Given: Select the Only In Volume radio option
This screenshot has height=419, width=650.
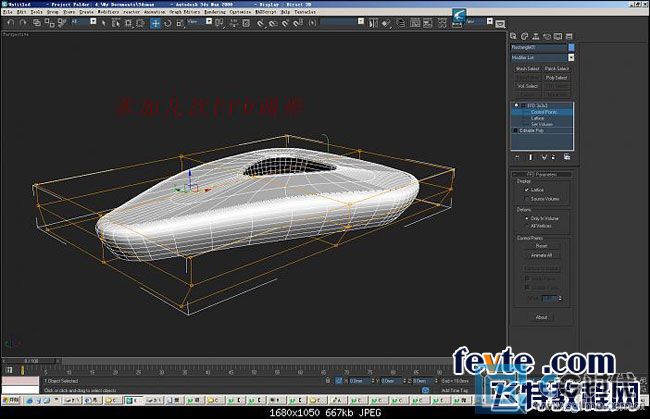Looking at the screenshot, I should pos(527,218).
